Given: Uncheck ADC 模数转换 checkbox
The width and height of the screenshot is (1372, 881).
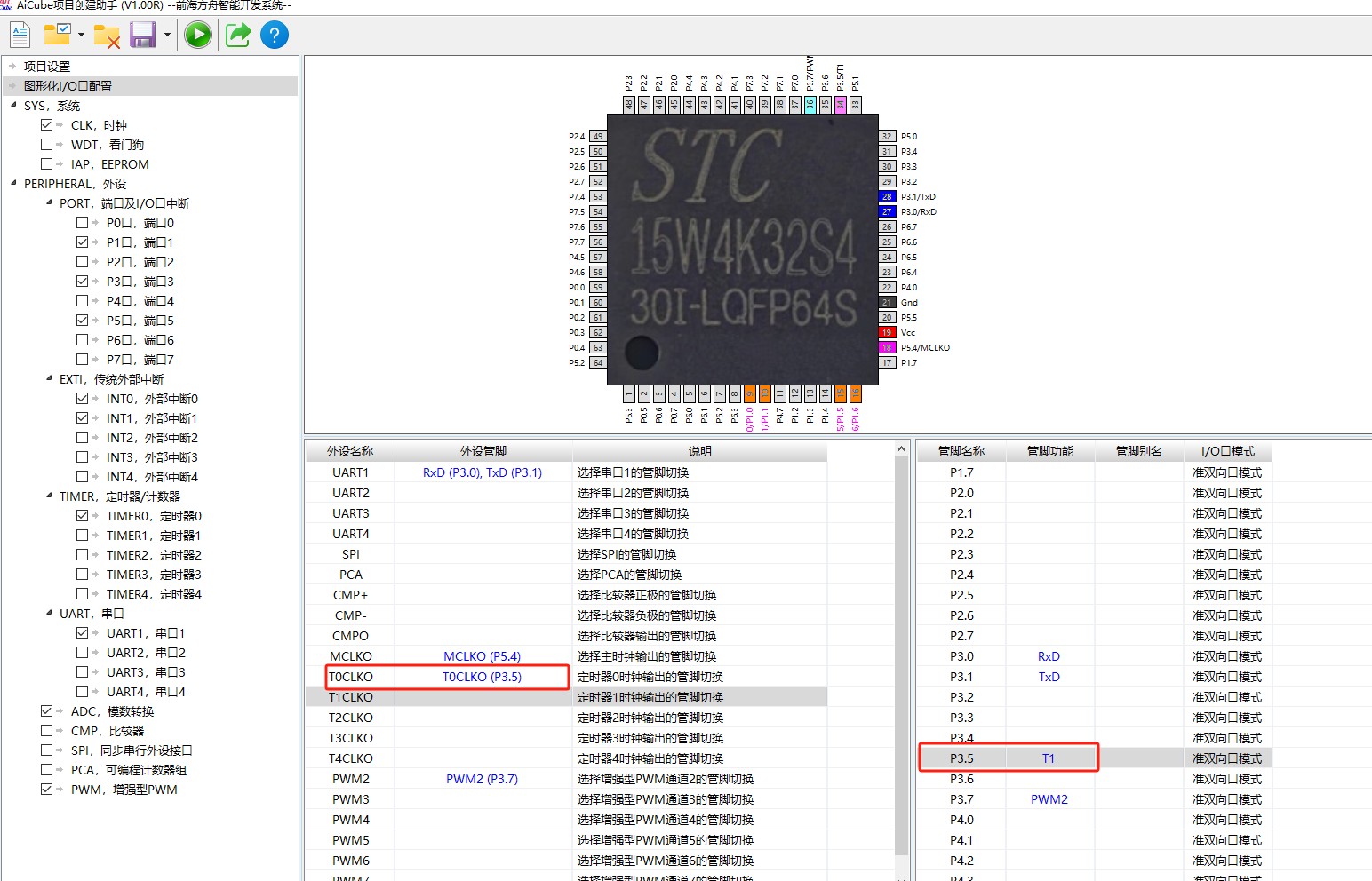Looking at the screenshot, I should [x=46, y=711].
